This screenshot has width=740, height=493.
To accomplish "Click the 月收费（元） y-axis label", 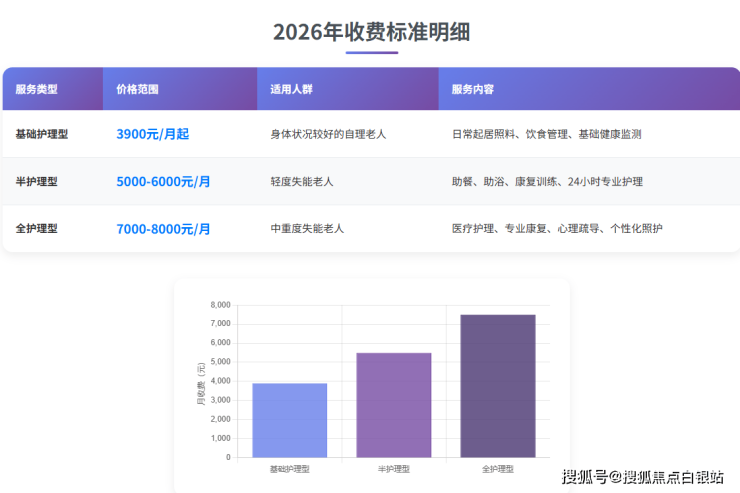I will pyautogui.click(x=201, y=381).
